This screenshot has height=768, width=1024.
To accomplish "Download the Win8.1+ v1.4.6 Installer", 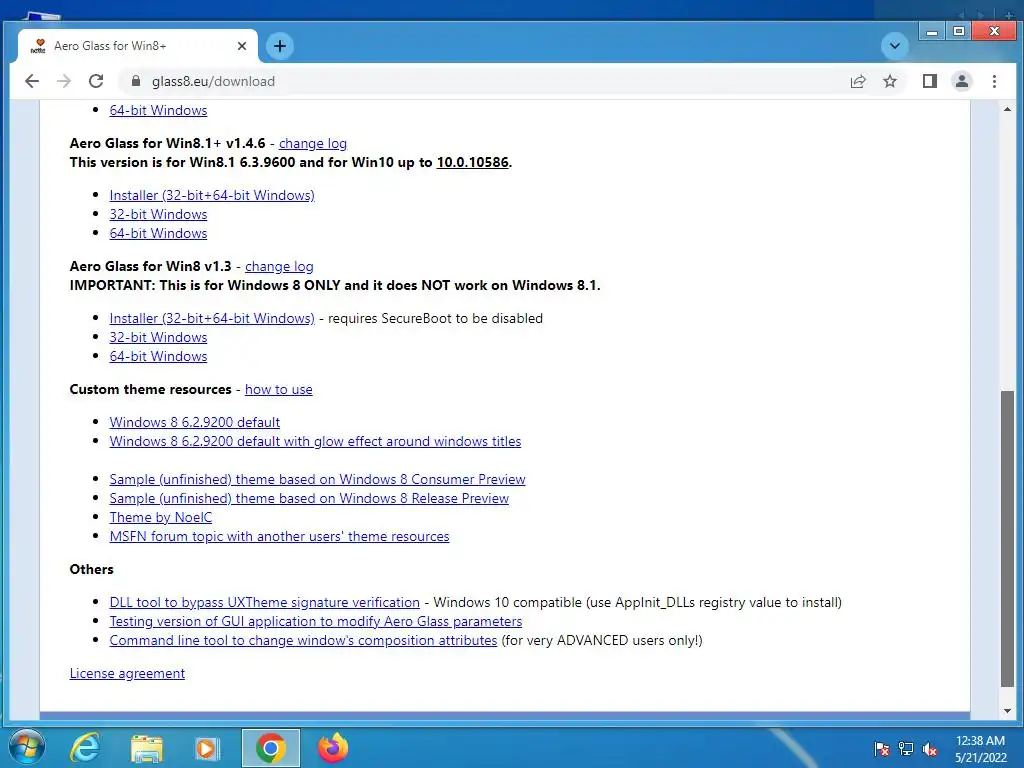I will click(212, 195).
